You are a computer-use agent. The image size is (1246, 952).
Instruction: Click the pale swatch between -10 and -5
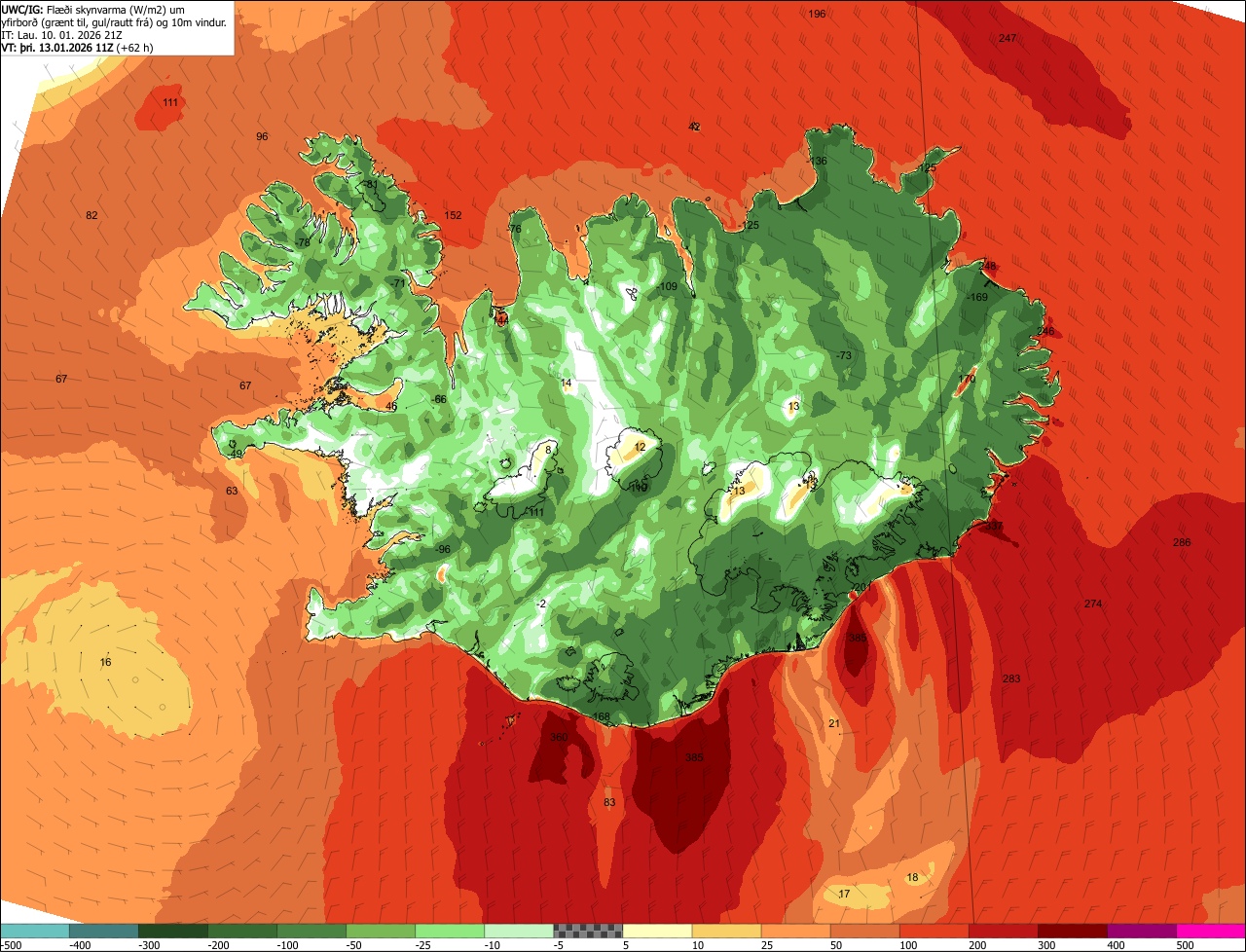pos(518,930)
